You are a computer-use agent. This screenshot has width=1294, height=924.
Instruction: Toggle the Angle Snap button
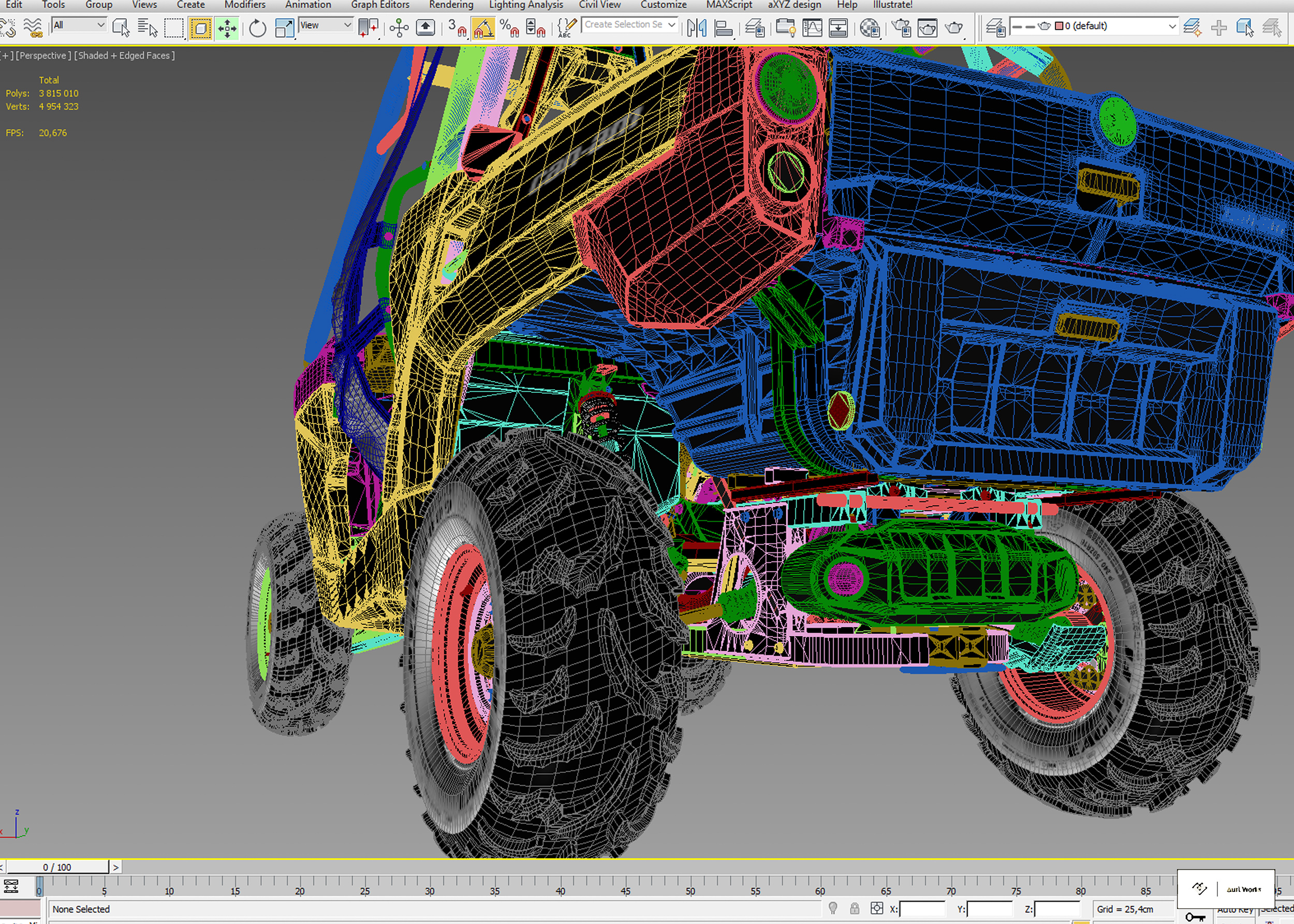click(x=483, y=27)
